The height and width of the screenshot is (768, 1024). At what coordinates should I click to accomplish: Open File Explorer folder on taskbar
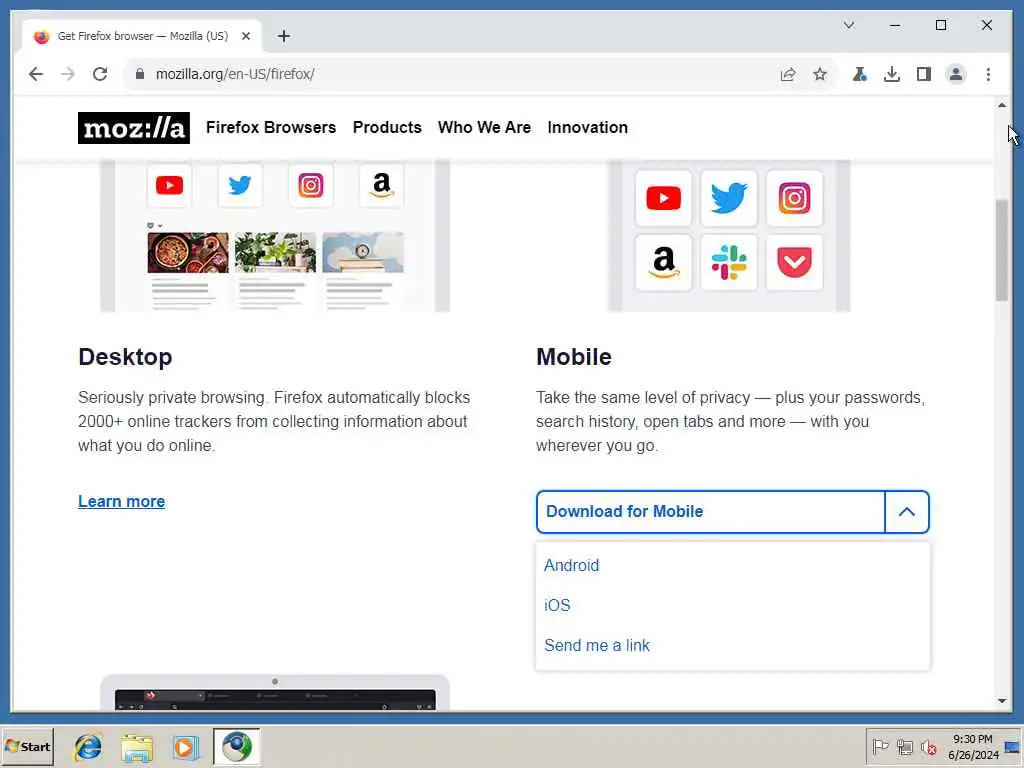[136, 747]
